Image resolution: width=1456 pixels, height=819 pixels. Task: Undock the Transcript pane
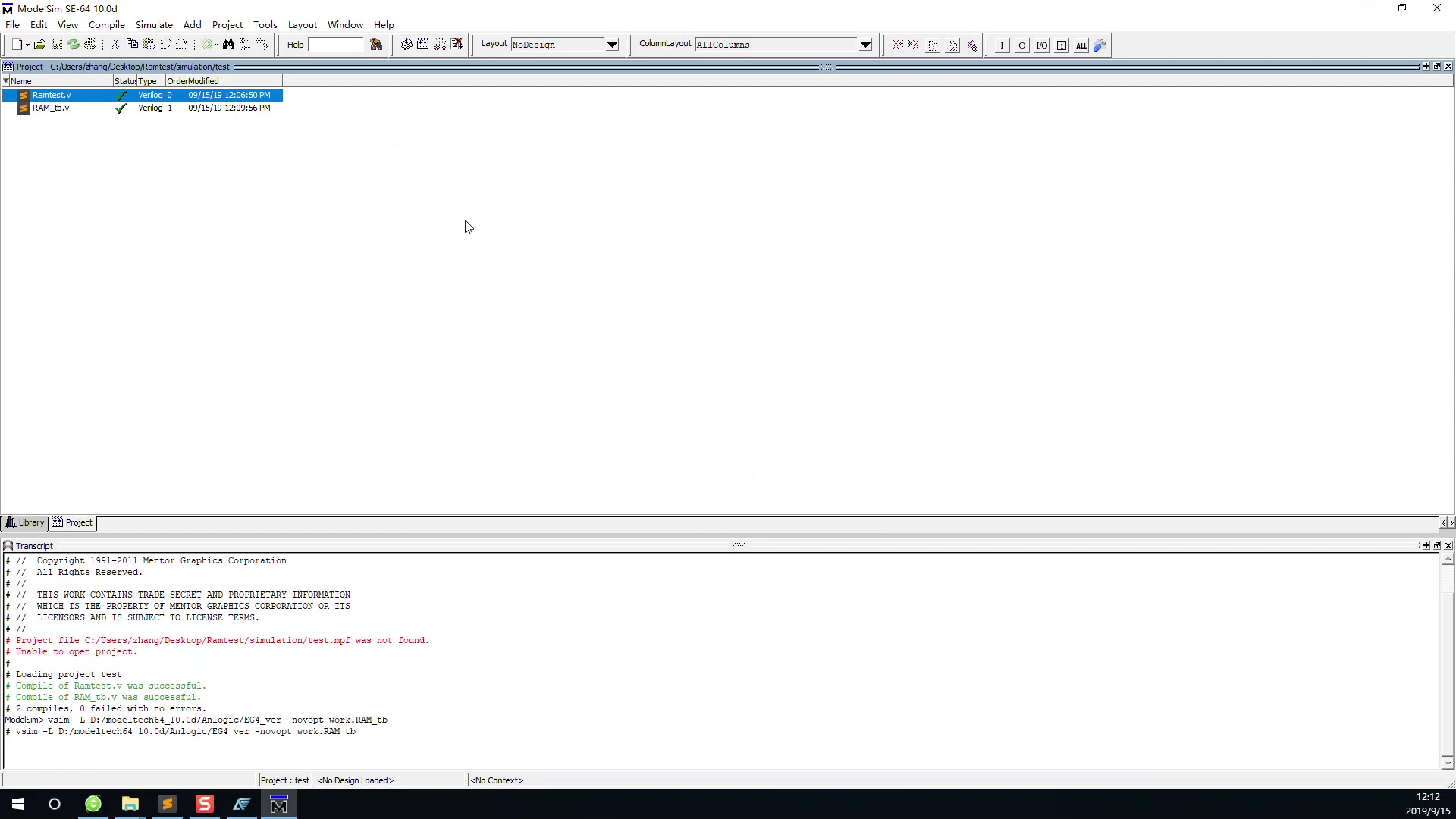click(1437, 546)
